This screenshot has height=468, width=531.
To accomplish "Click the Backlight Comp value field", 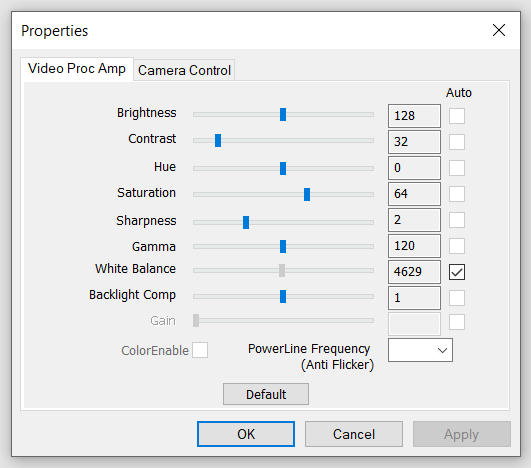I will point(414,298).
